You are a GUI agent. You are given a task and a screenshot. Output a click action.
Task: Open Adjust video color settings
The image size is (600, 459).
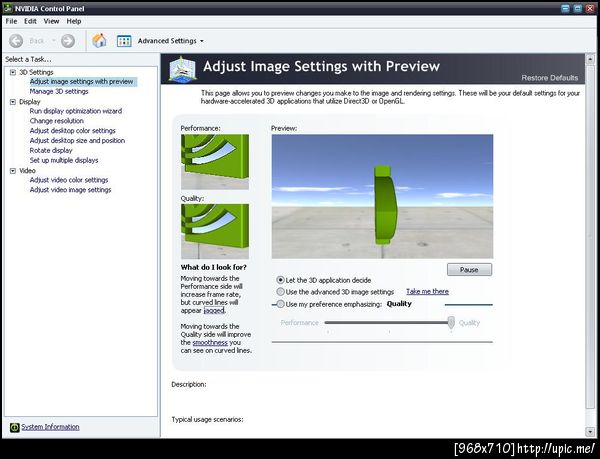(69, 180)
